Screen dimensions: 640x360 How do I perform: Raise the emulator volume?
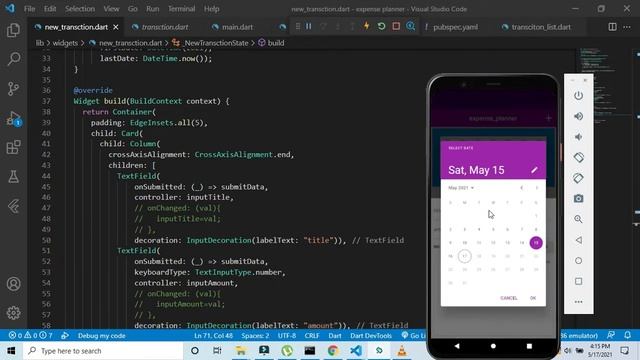(578, 116)
